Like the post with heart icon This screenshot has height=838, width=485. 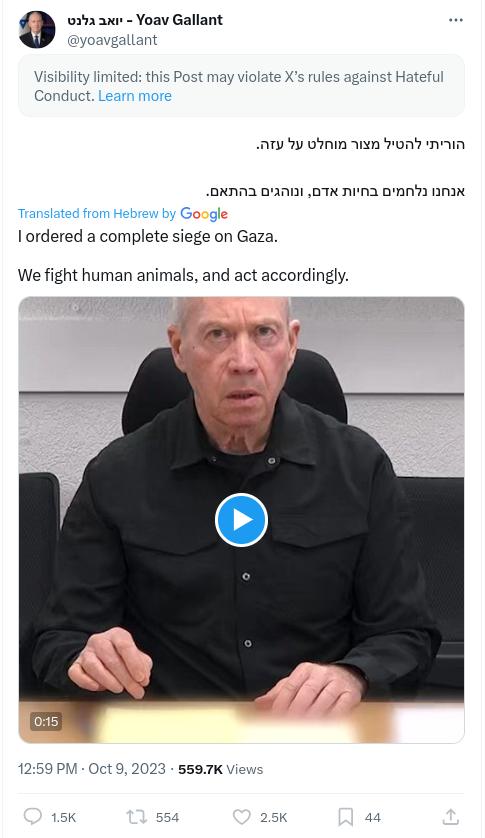242,817
